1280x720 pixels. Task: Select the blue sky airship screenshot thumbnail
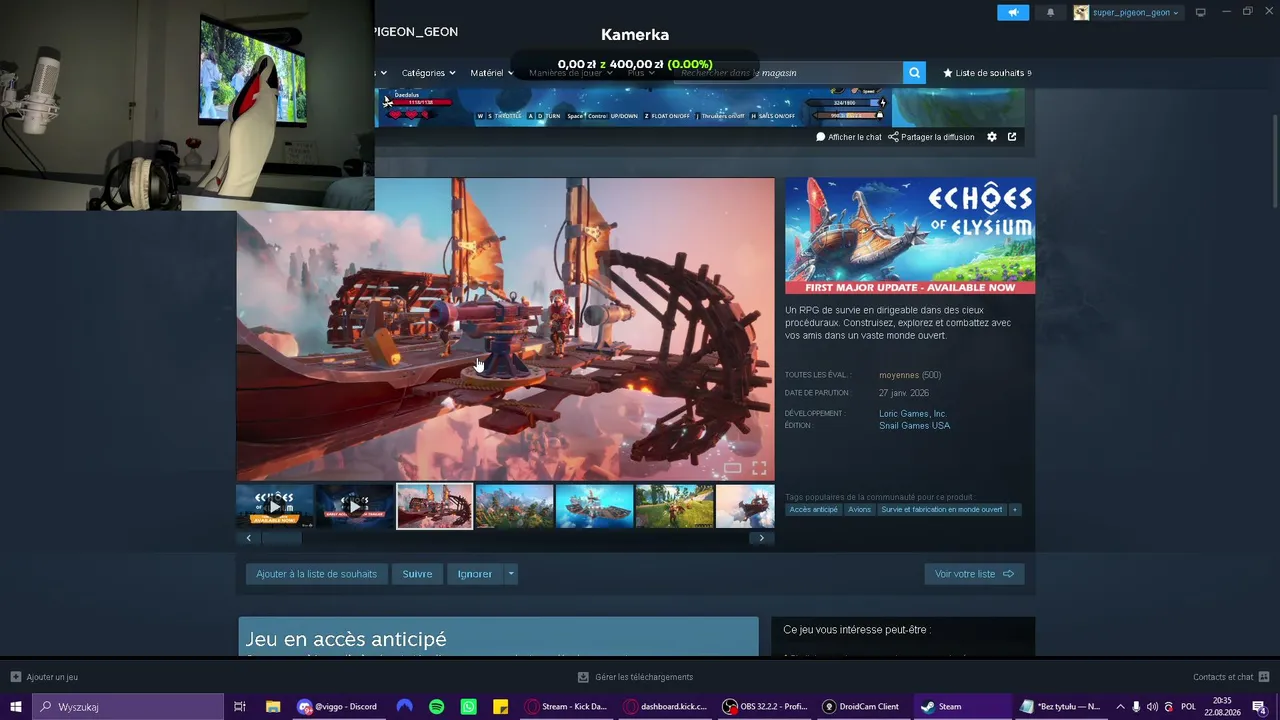pos(594,506)
